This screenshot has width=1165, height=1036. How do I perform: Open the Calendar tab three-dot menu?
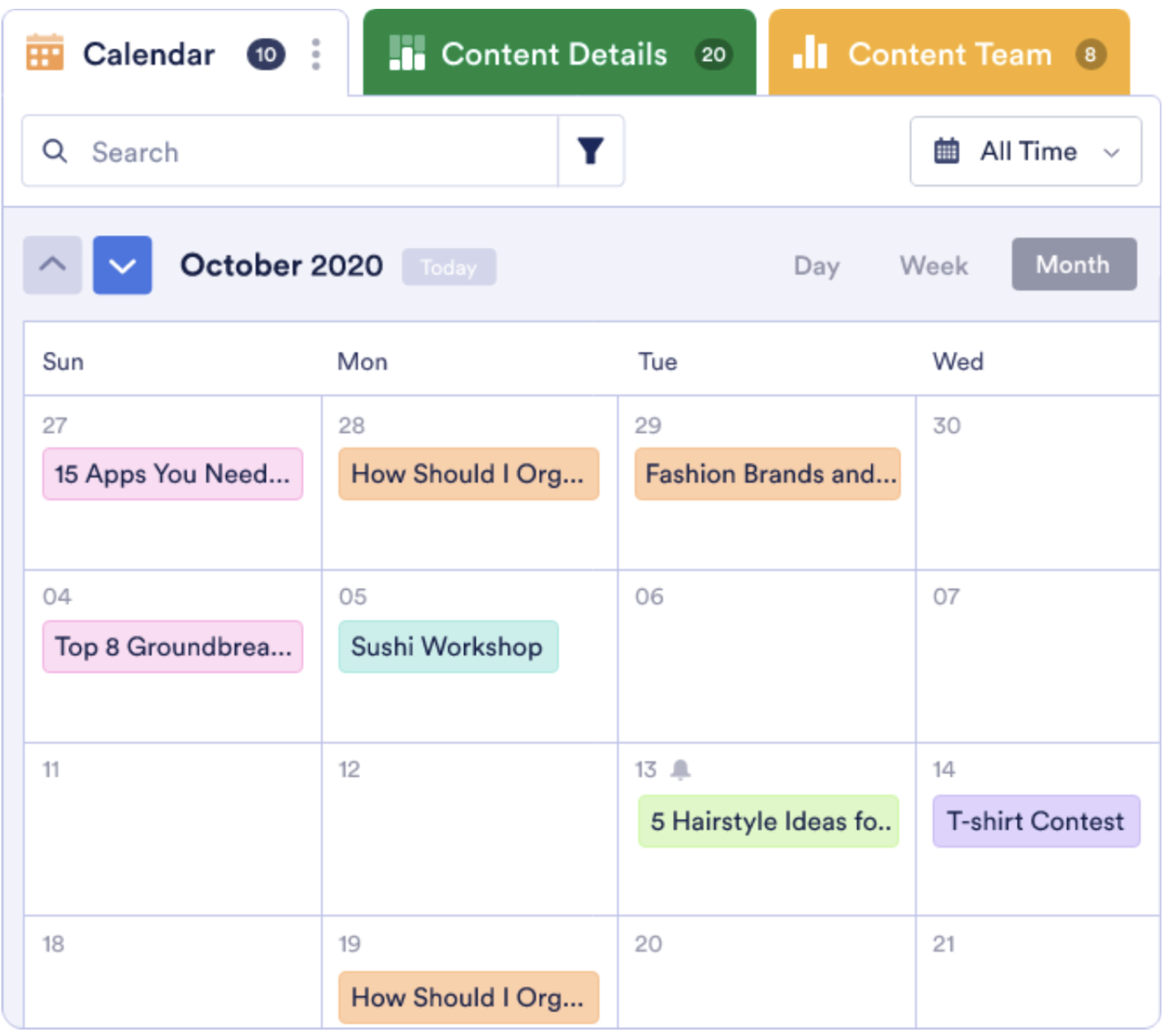pyautogui.click(x=316, y=55)
